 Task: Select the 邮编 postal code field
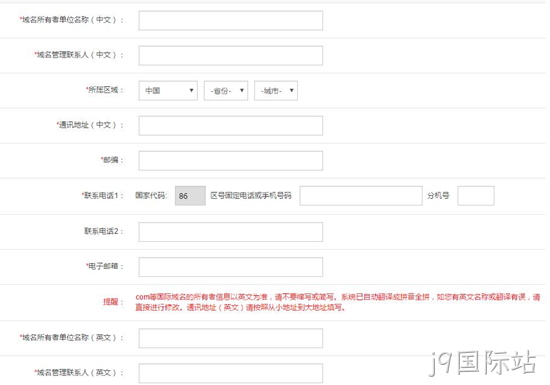pyautogui.click(x=230, y=161)
